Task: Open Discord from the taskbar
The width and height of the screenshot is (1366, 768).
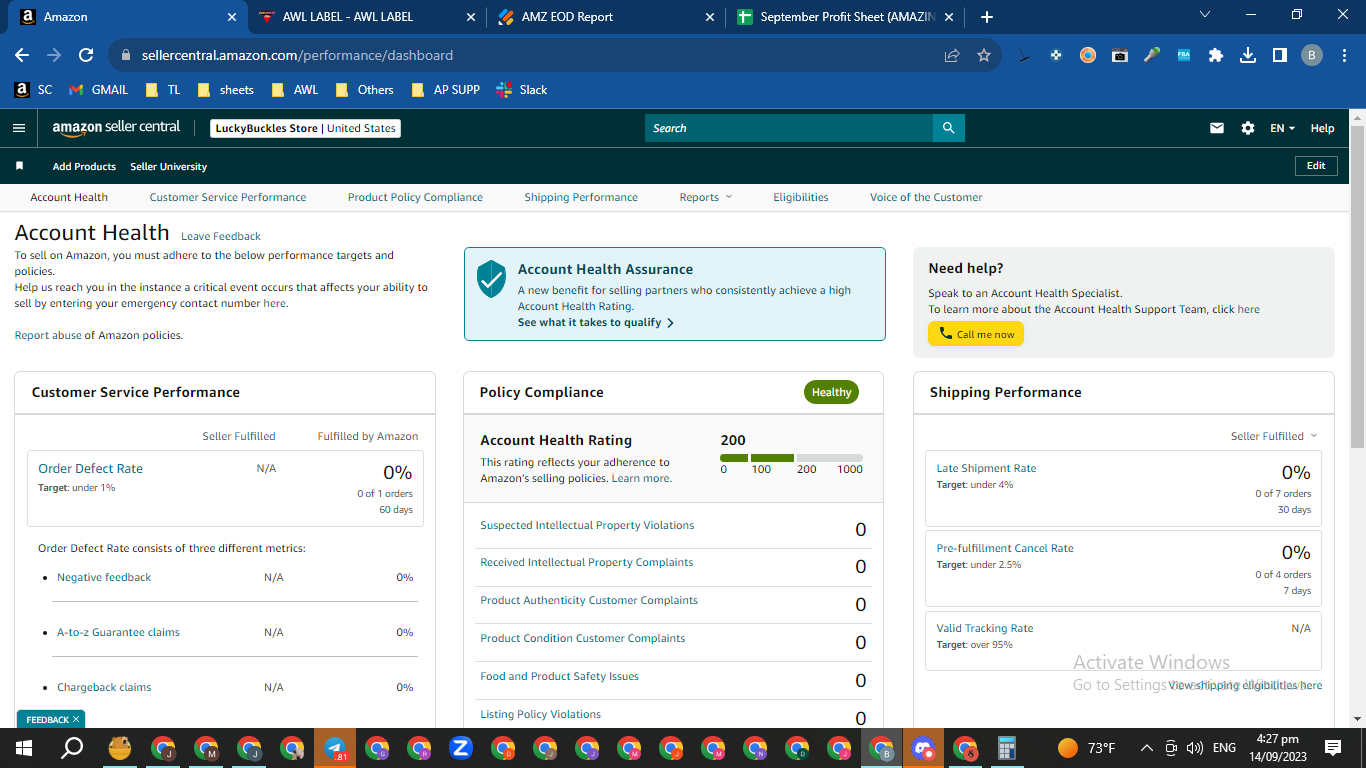Action: pyautogui.click(x=923, y=748)
